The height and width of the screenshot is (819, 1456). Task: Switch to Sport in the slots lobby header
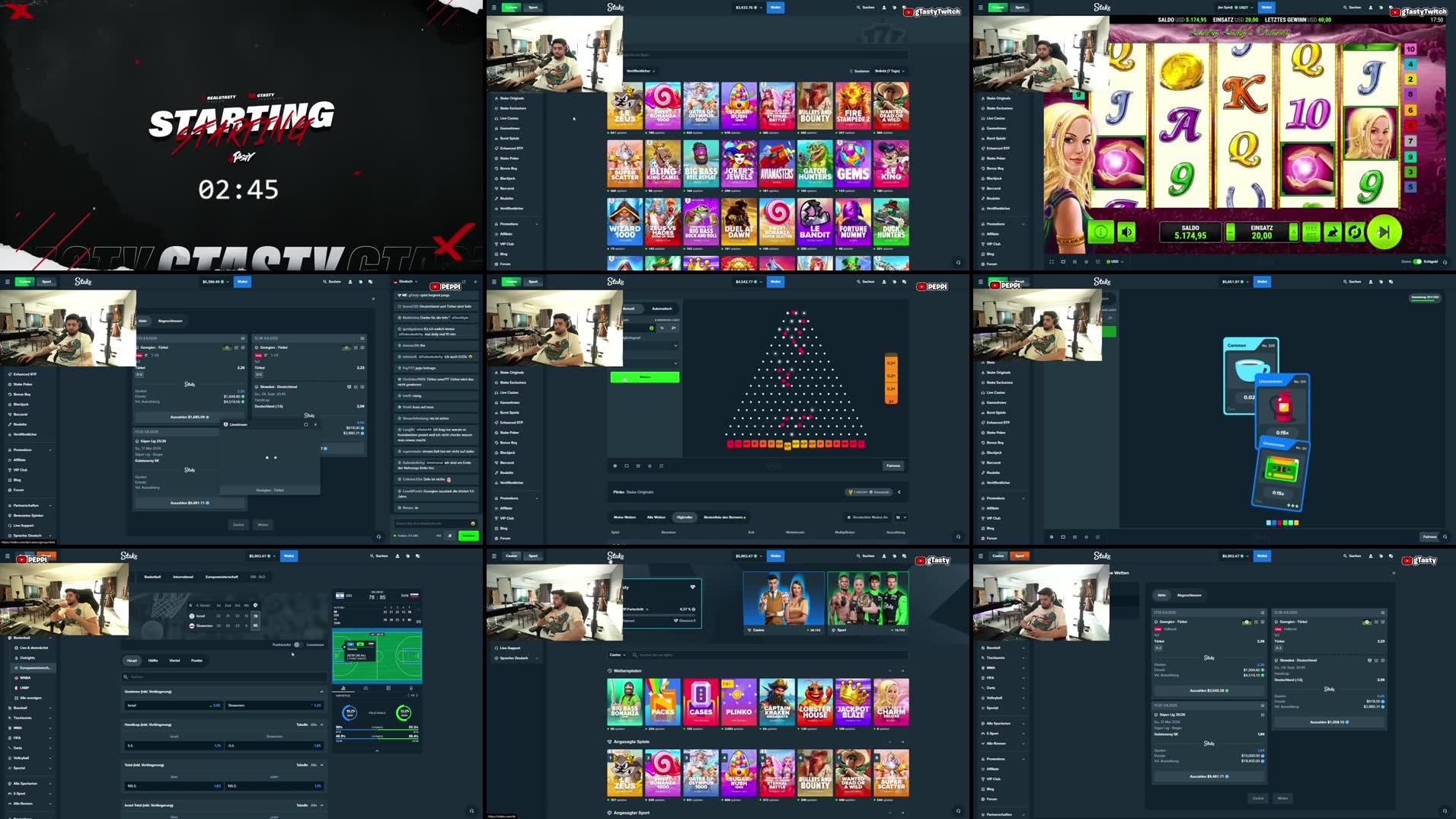(533, 8)
